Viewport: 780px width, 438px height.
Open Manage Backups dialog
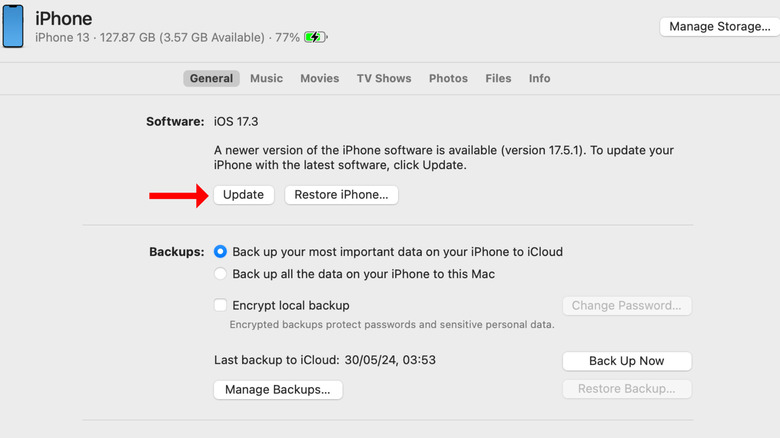tap(278, 389)
